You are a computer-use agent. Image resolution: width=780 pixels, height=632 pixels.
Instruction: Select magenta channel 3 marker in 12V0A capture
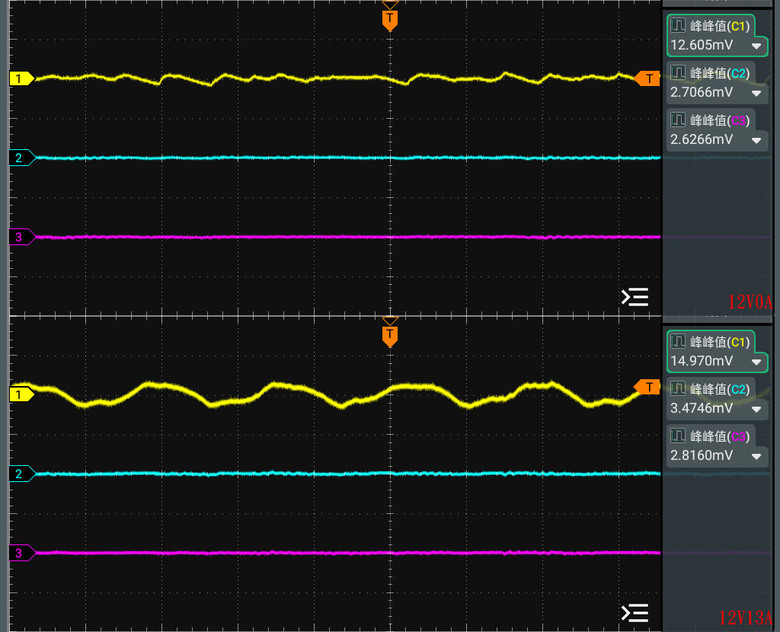tap(22, 237)
